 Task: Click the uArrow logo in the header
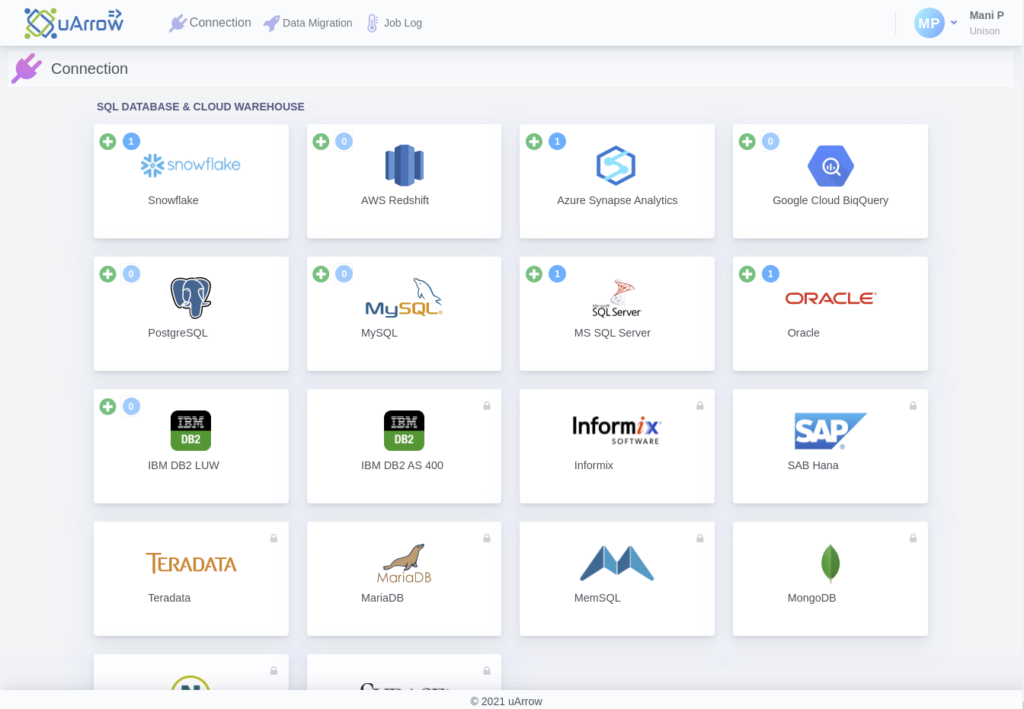pos(73,21)
